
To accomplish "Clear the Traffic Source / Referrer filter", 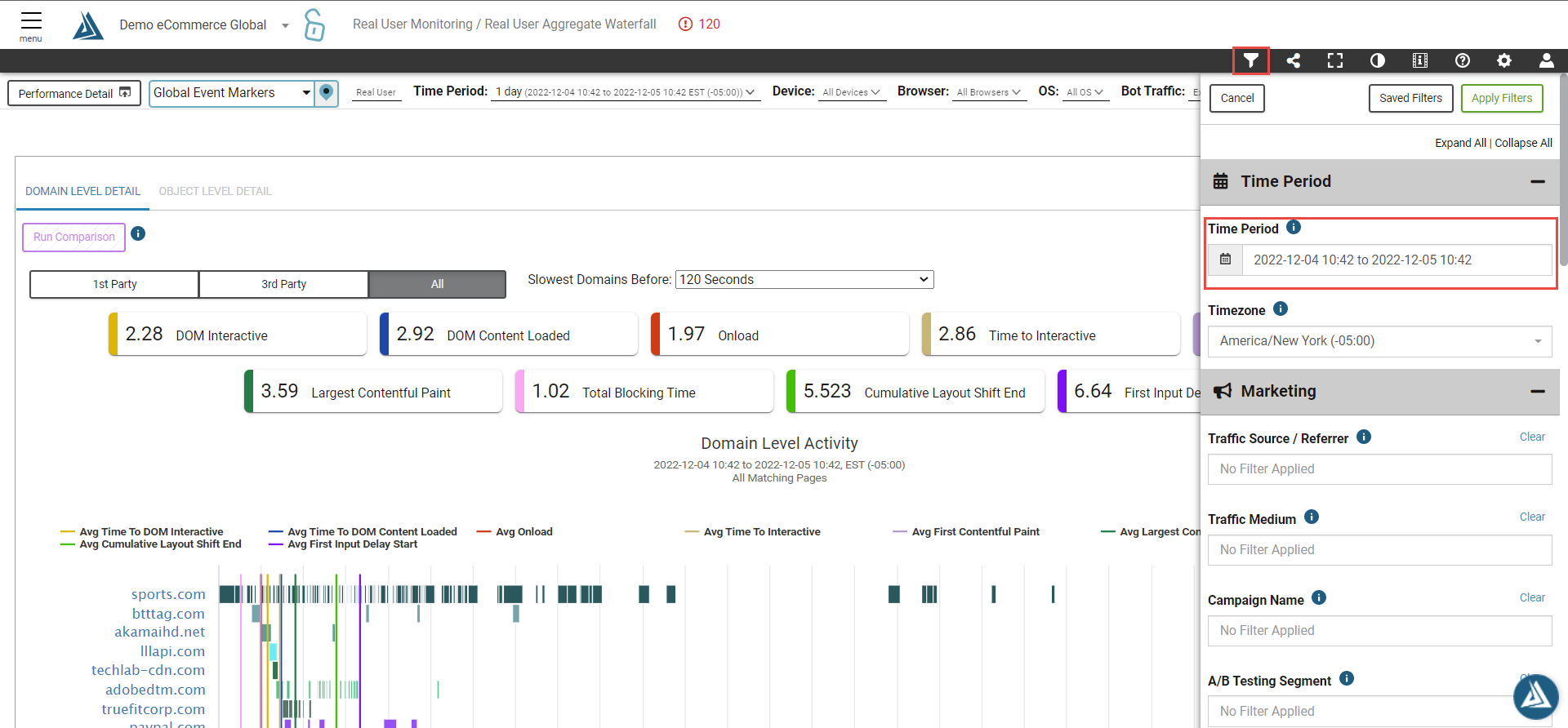I will tap(1532, 437).
